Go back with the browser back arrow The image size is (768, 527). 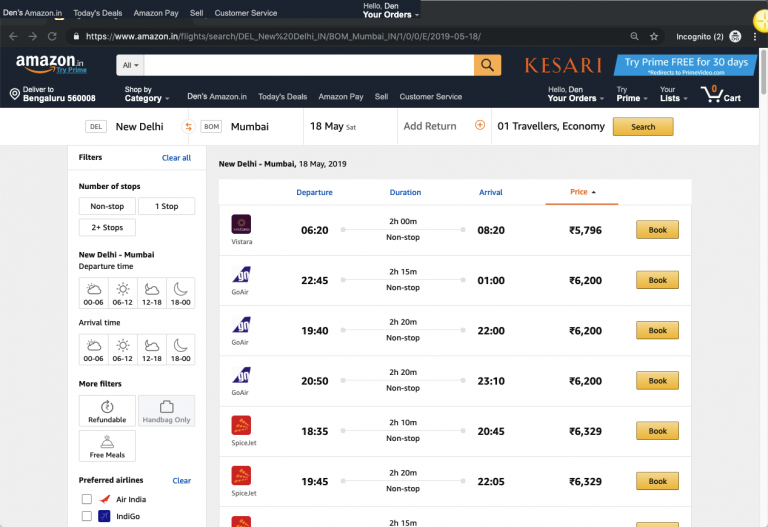[x=13, y=37]
